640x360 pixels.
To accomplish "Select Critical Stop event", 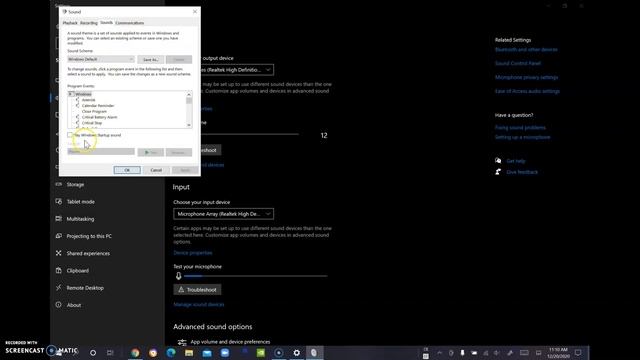I will (x=92, y=123).
